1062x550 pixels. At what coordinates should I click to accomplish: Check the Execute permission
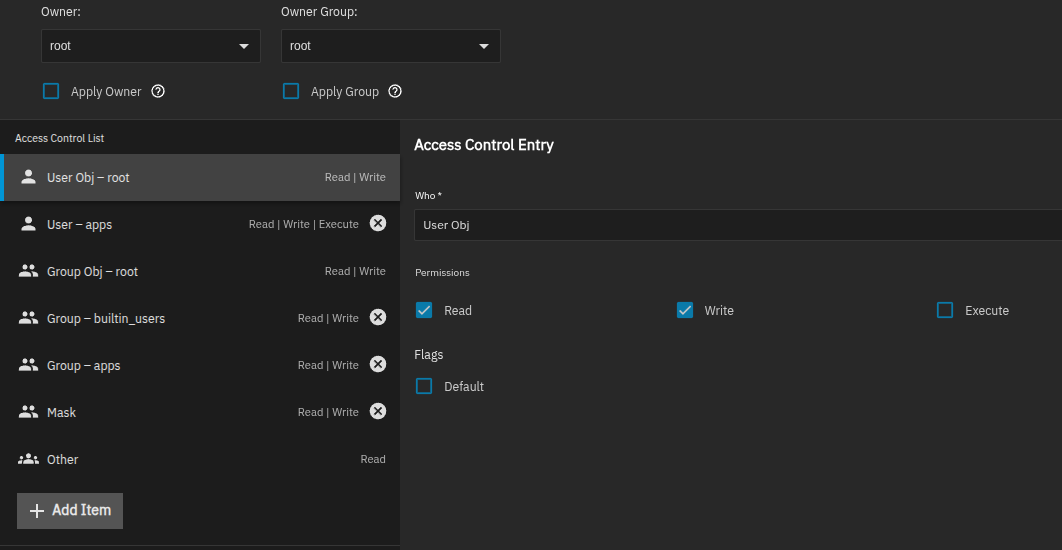[x=945, y=310]
